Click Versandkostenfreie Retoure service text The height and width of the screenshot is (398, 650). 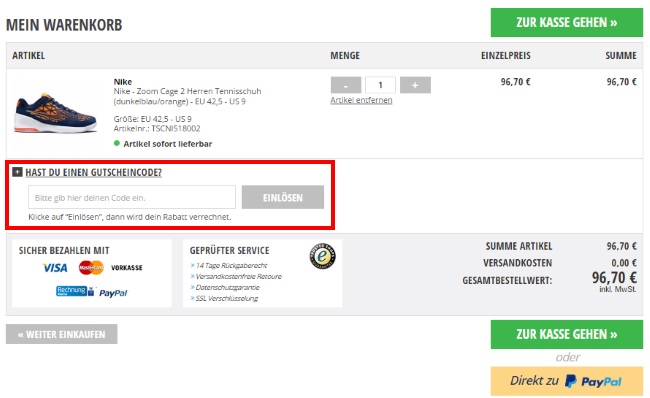238,276
